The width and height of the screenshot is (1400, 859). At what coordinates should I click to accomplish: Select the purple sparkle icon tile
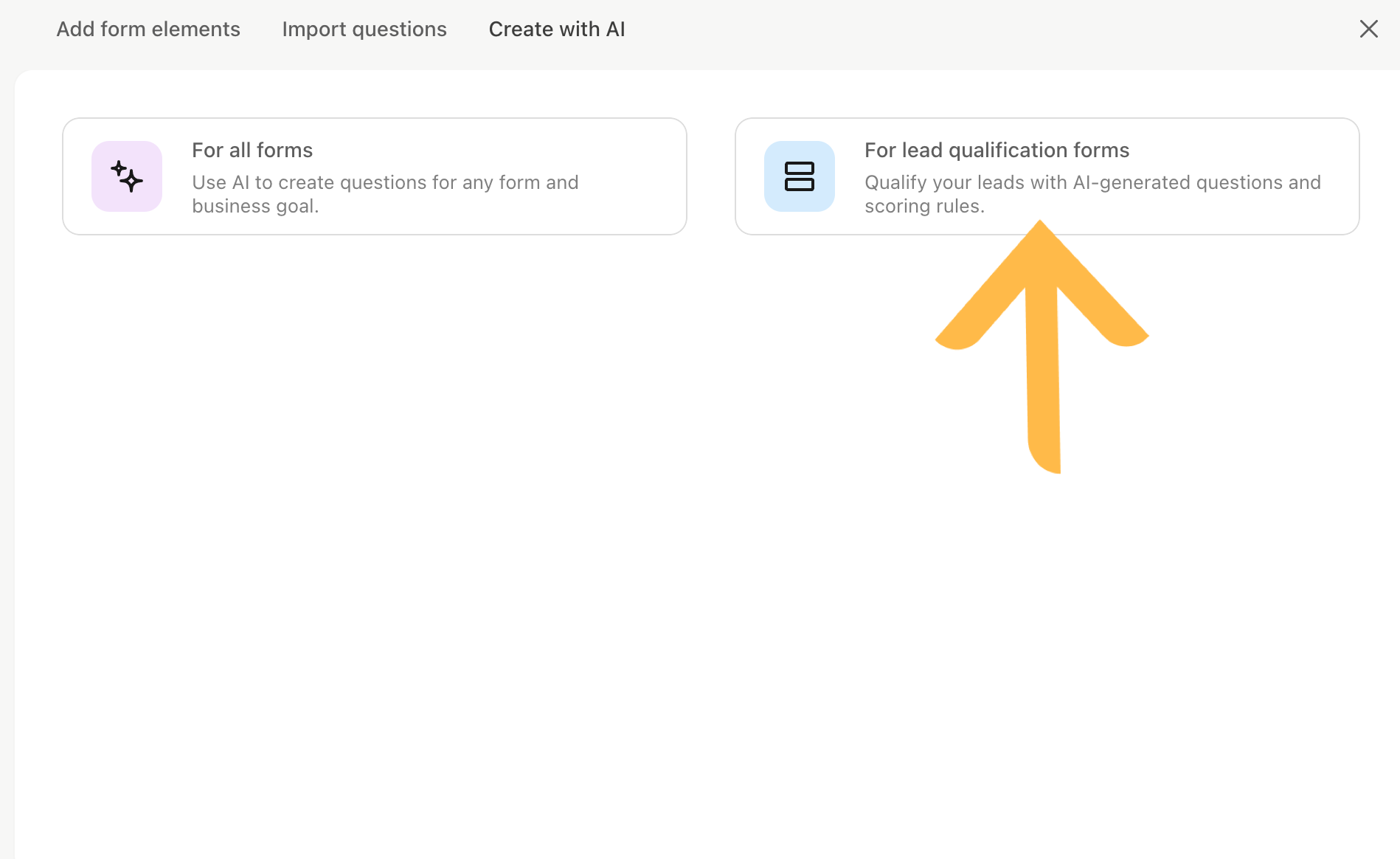[127, 176]
